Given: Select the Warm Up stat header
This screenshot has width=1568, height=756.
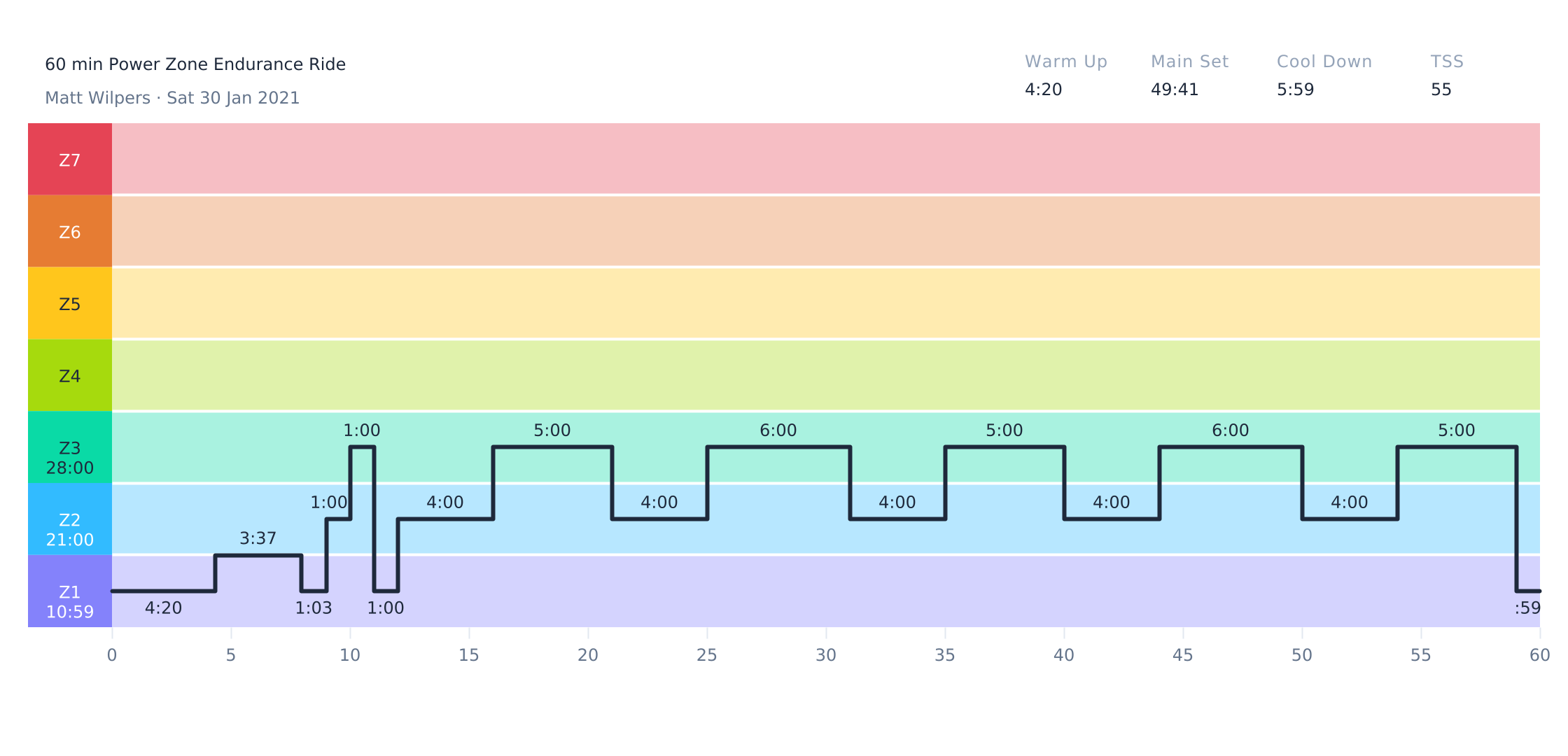Looking at the screenshot, I should [x=1065, y=62].
